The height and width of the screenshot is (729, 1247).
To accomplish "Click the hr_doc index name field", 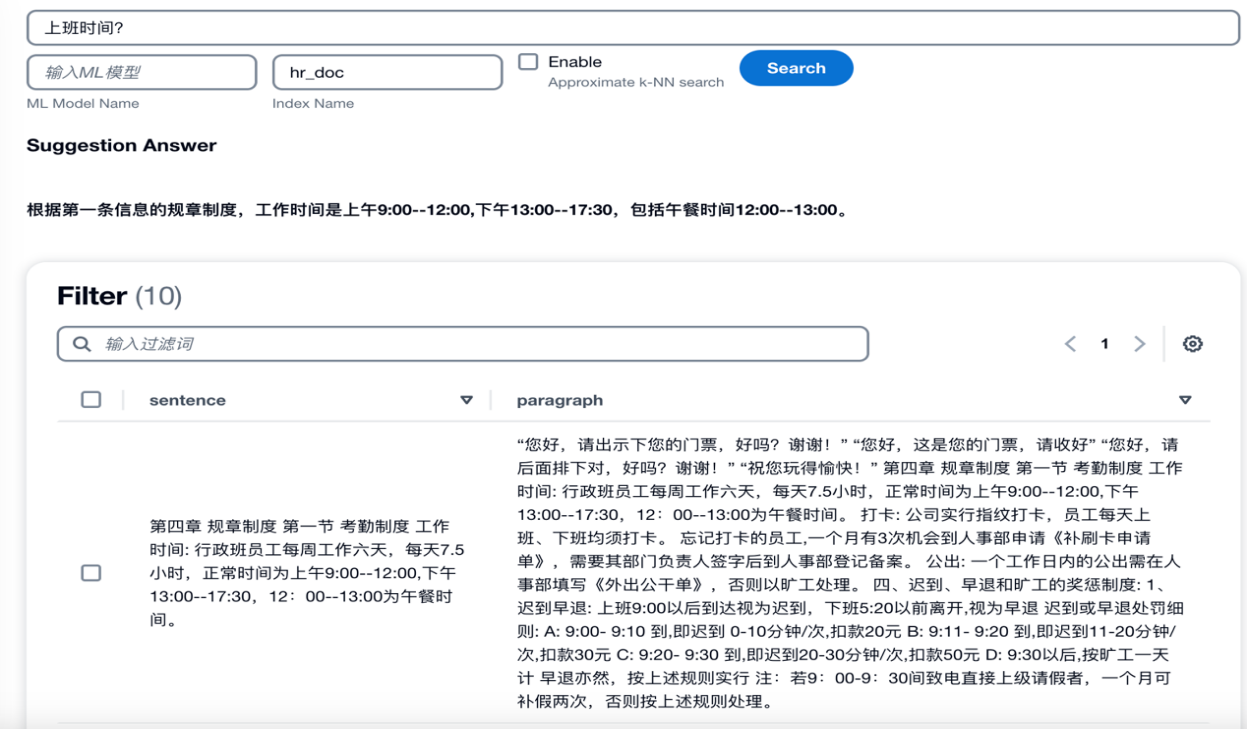I will pyautogui.click(x=387, y=72).
